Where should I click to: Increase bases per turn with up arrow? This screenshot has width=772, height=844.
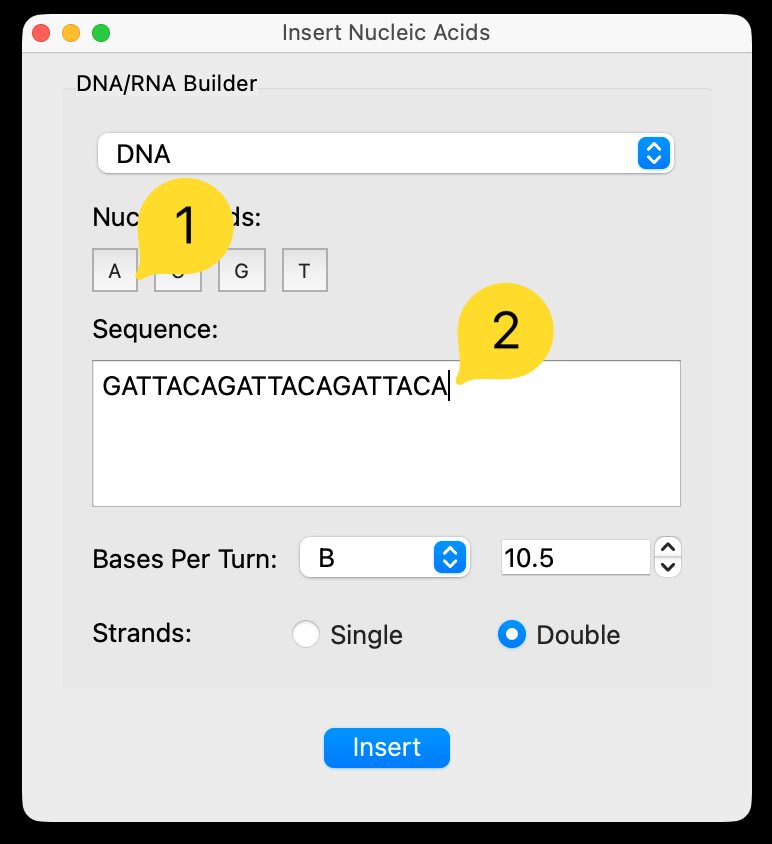click(669, 547)
